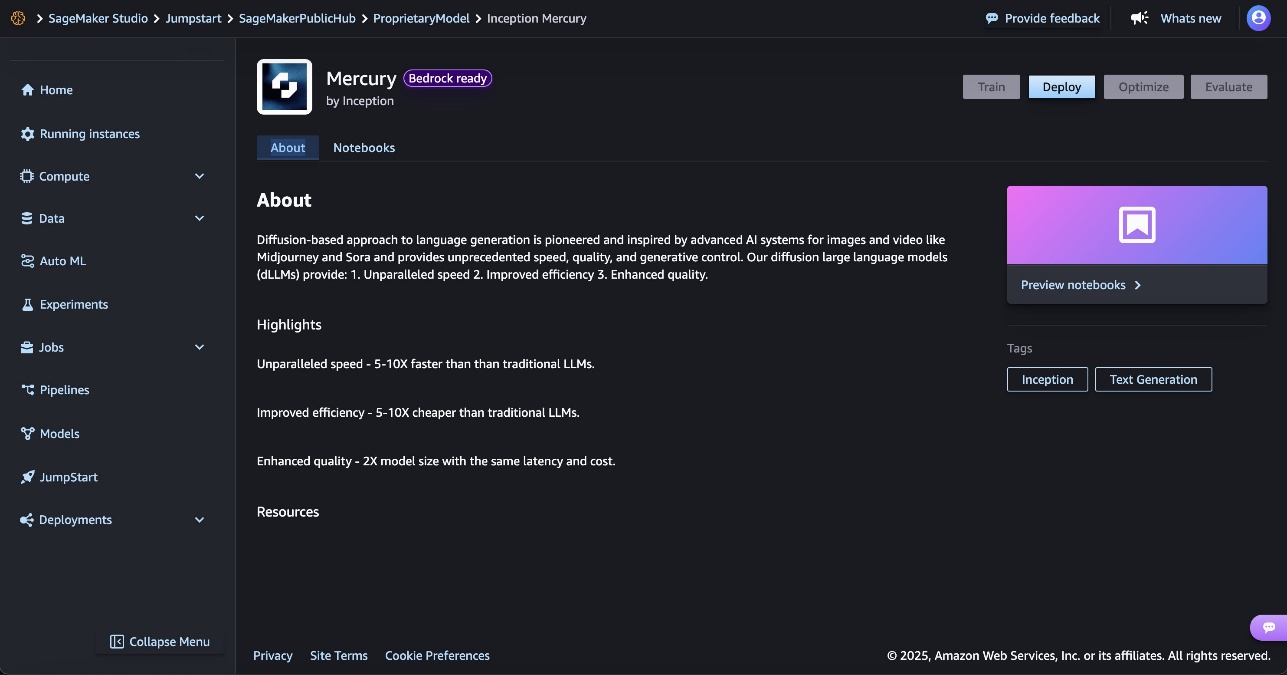
Task: Open Experiments flask icon
Action: 28,305
